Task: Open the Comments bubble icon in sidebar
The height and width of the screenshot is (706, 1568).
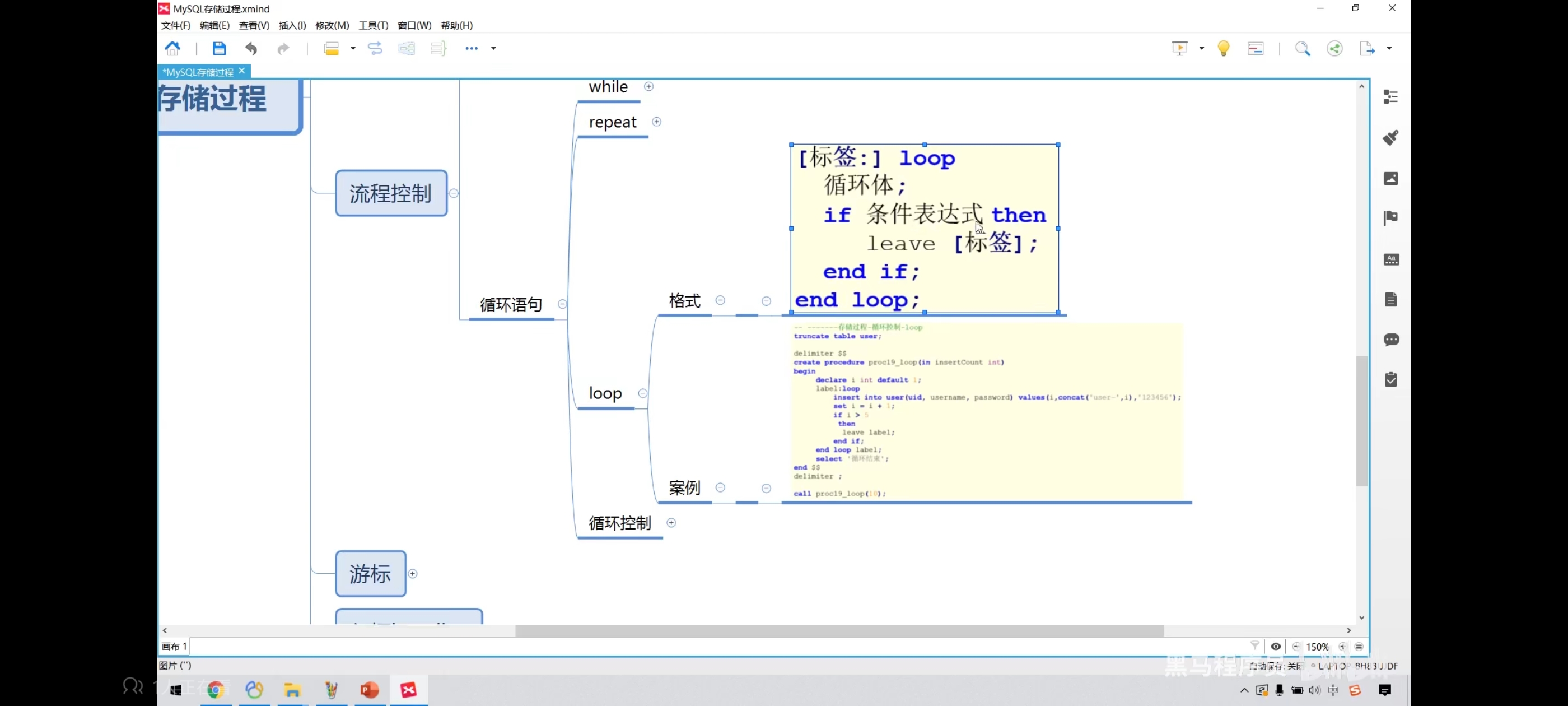Action: (x=1390, y=340)
